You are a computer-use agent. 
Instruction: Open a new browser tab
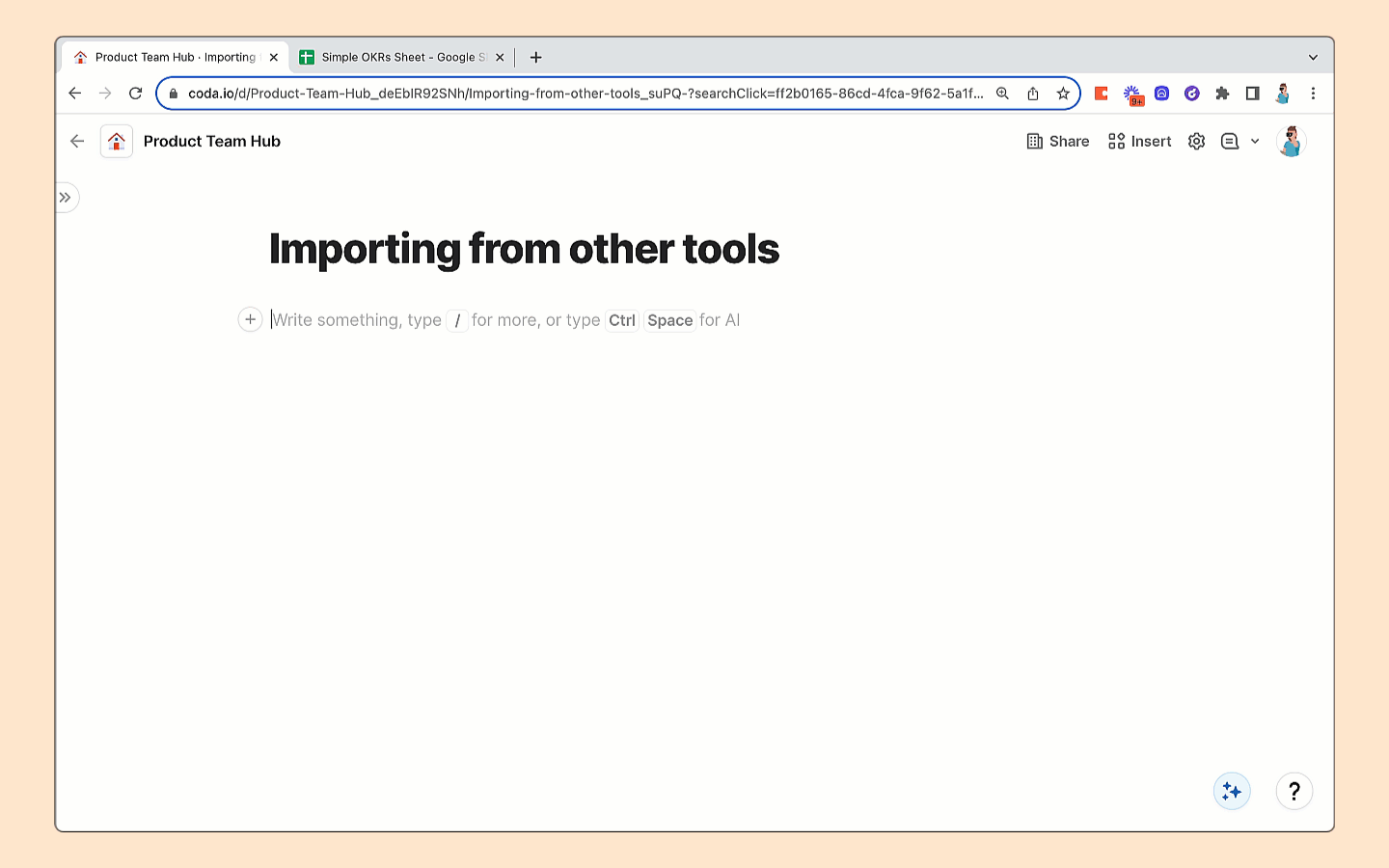[x=536, y=58]
